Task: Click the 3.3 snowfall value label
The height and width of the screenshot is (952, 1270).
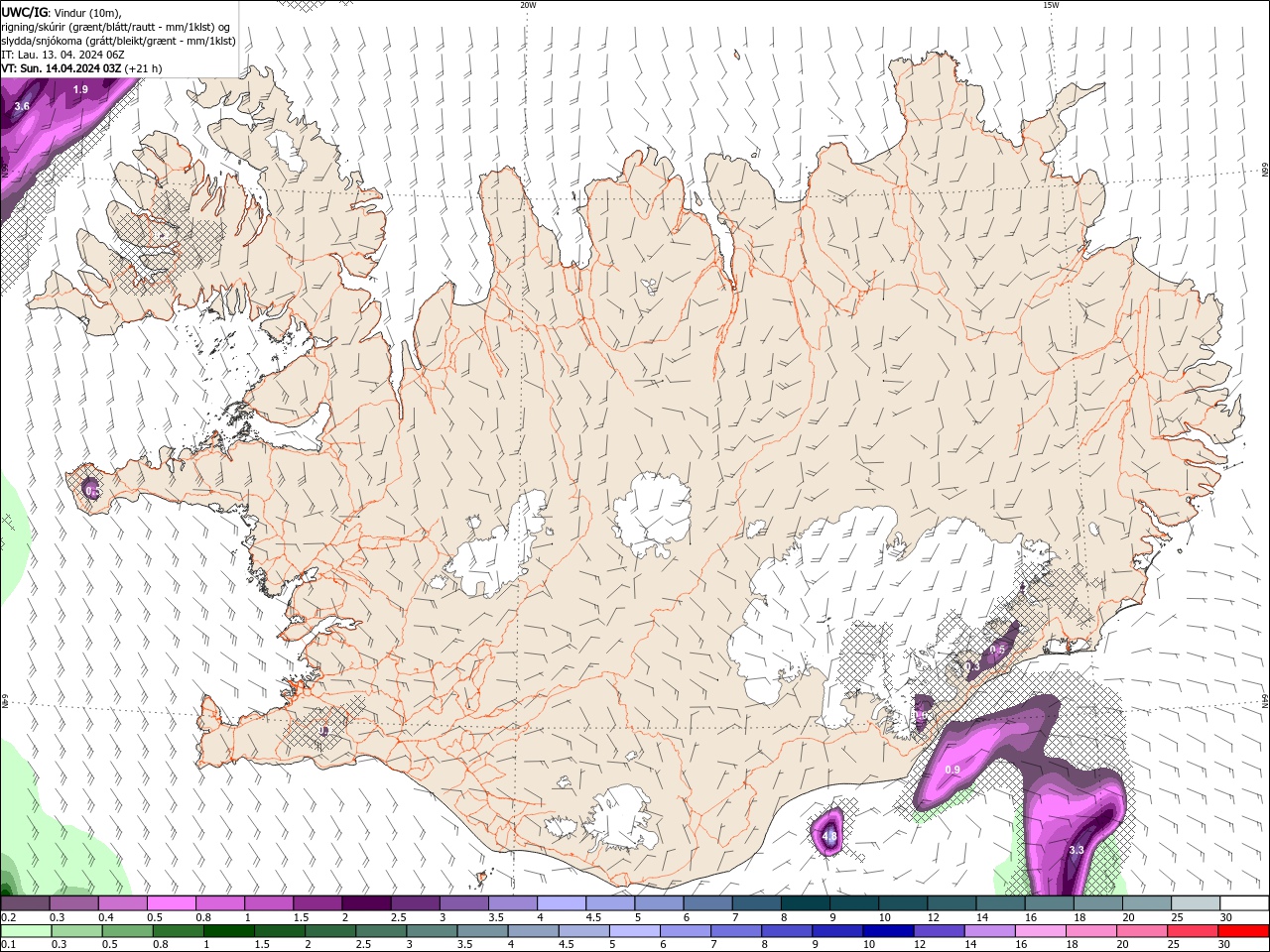Action: pos(1076,850)
